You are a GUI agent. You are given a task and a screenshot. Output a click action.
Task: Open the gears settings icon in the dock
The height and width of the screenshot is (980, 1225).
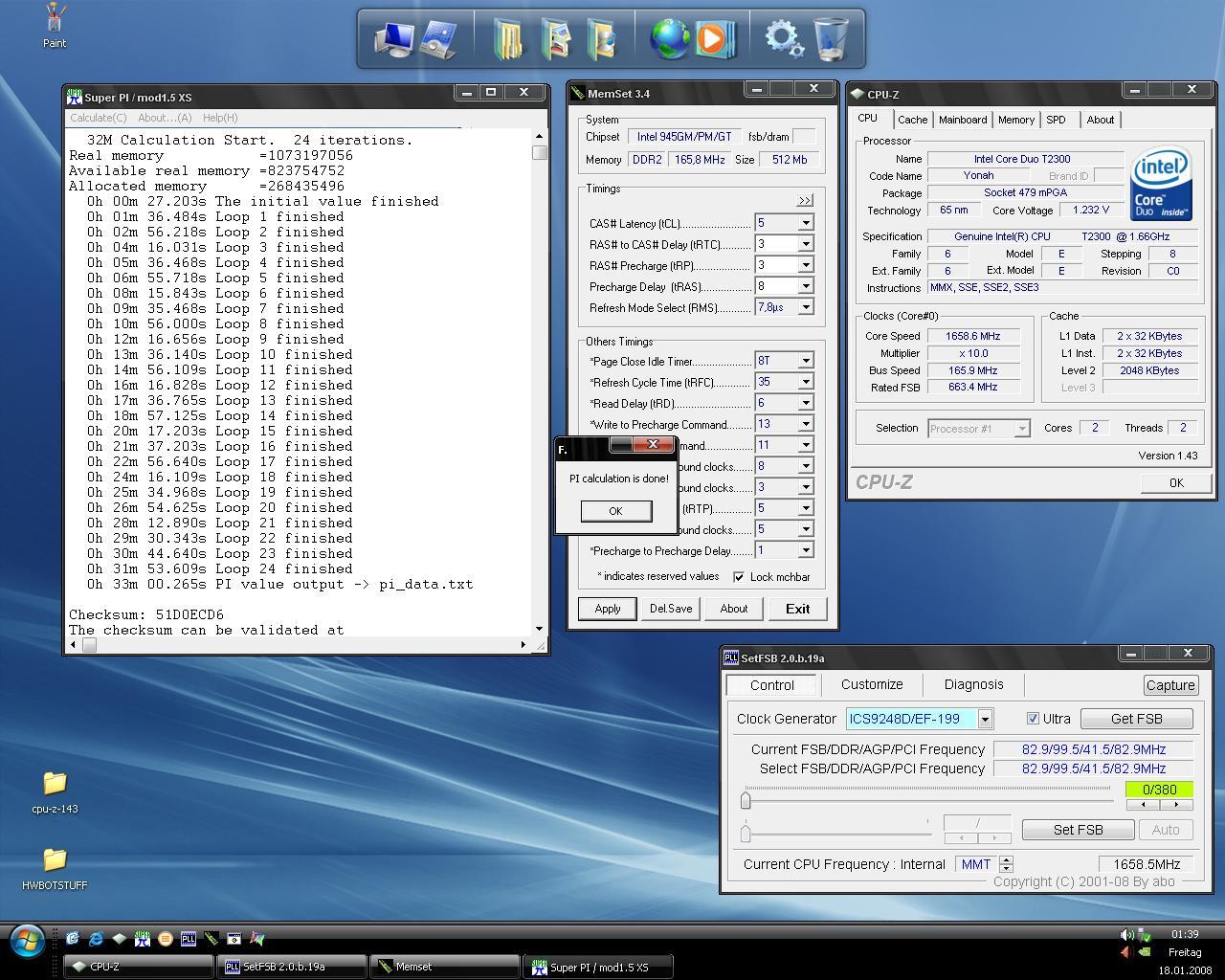(784, 39)
